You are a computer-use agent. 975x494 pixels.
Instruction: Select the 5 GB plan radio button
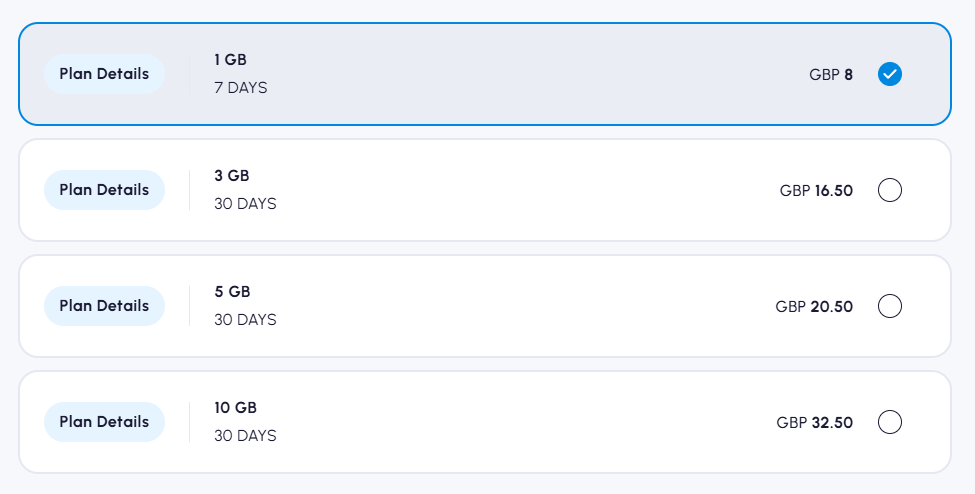coord(889,306)
